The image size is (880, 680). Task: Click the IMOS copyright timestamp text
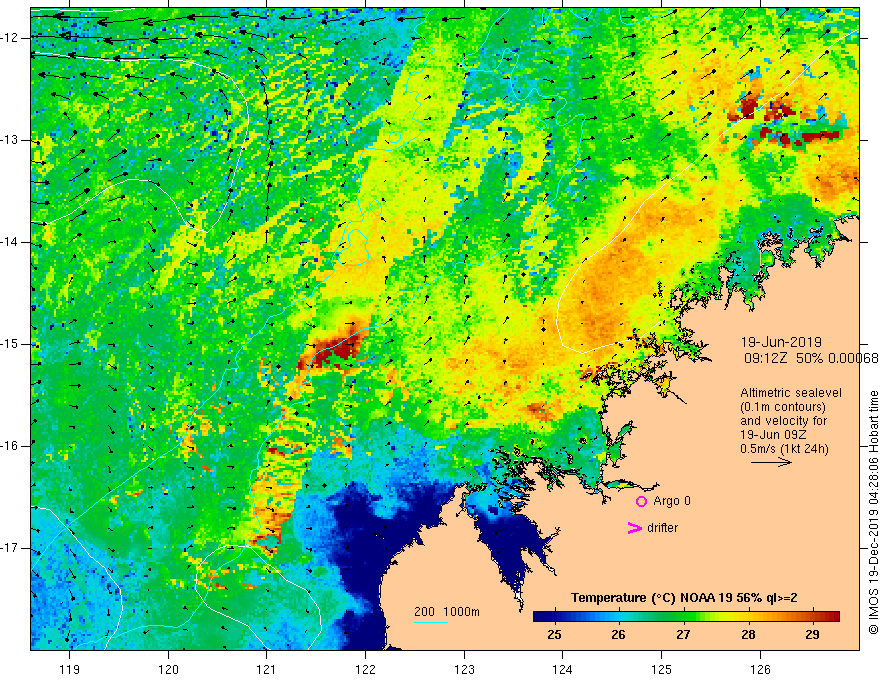pyautogui.click(x=873, y=512)
